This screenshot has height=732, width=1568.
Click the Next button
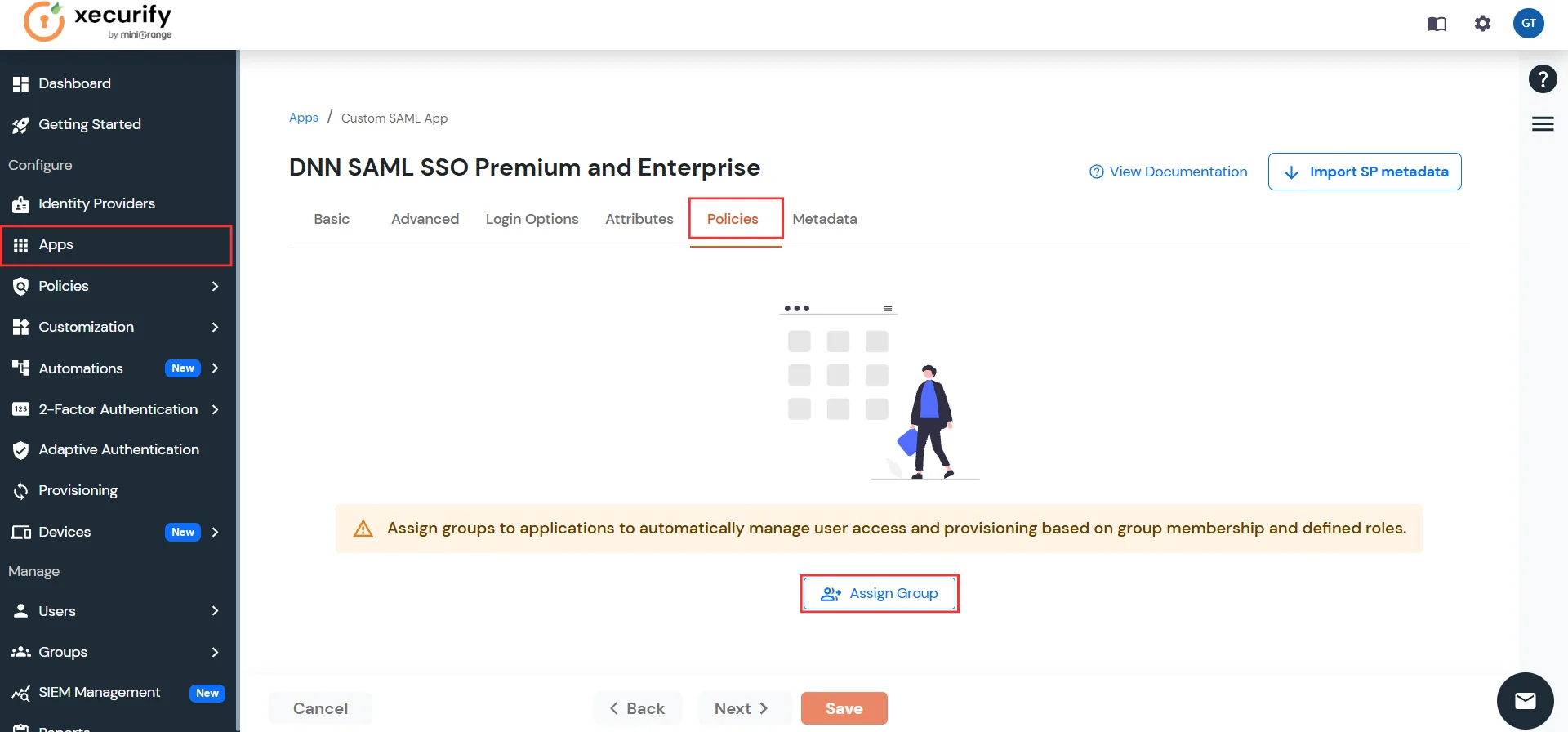(x=744, y=708)
